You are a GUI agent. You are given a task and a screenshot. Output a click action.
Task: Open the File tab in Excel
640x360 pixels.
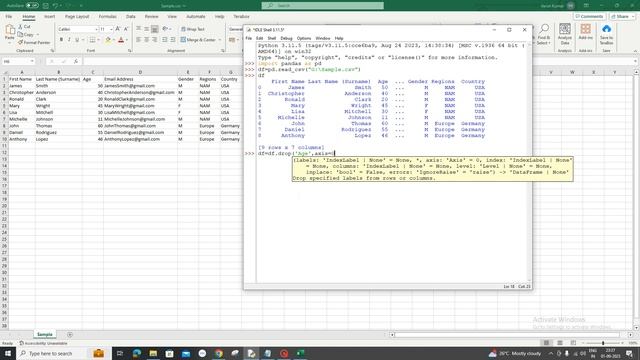9,16
